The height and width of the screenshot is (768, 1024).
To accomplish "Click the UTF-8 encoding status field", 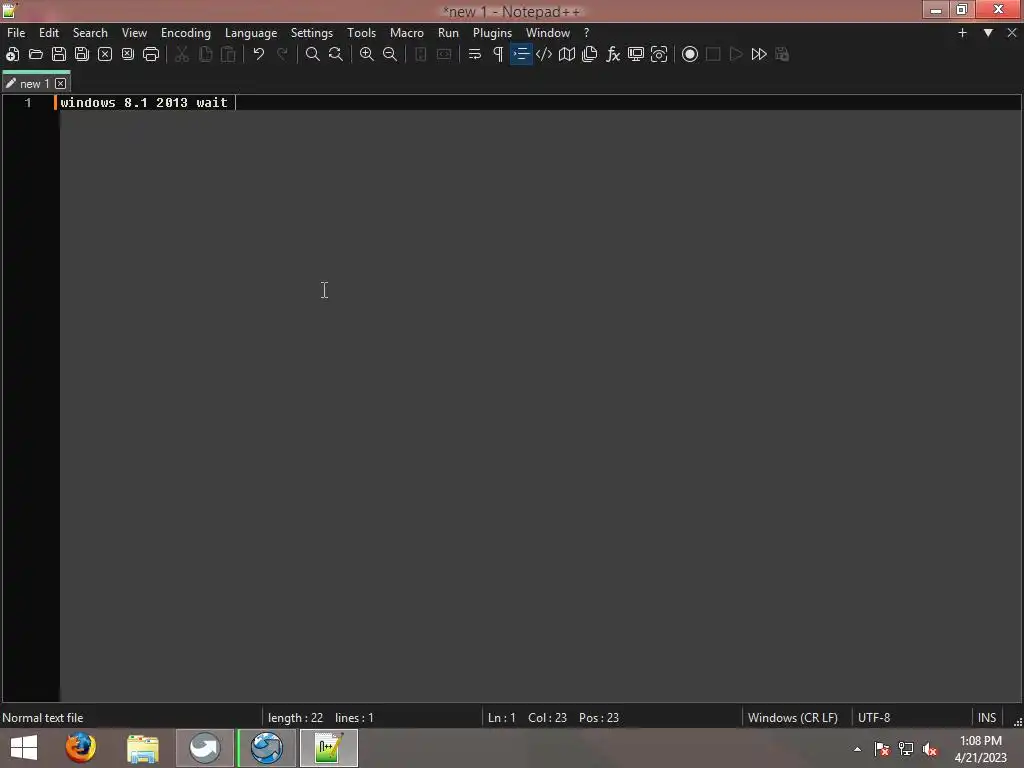I will pos(874,718).
